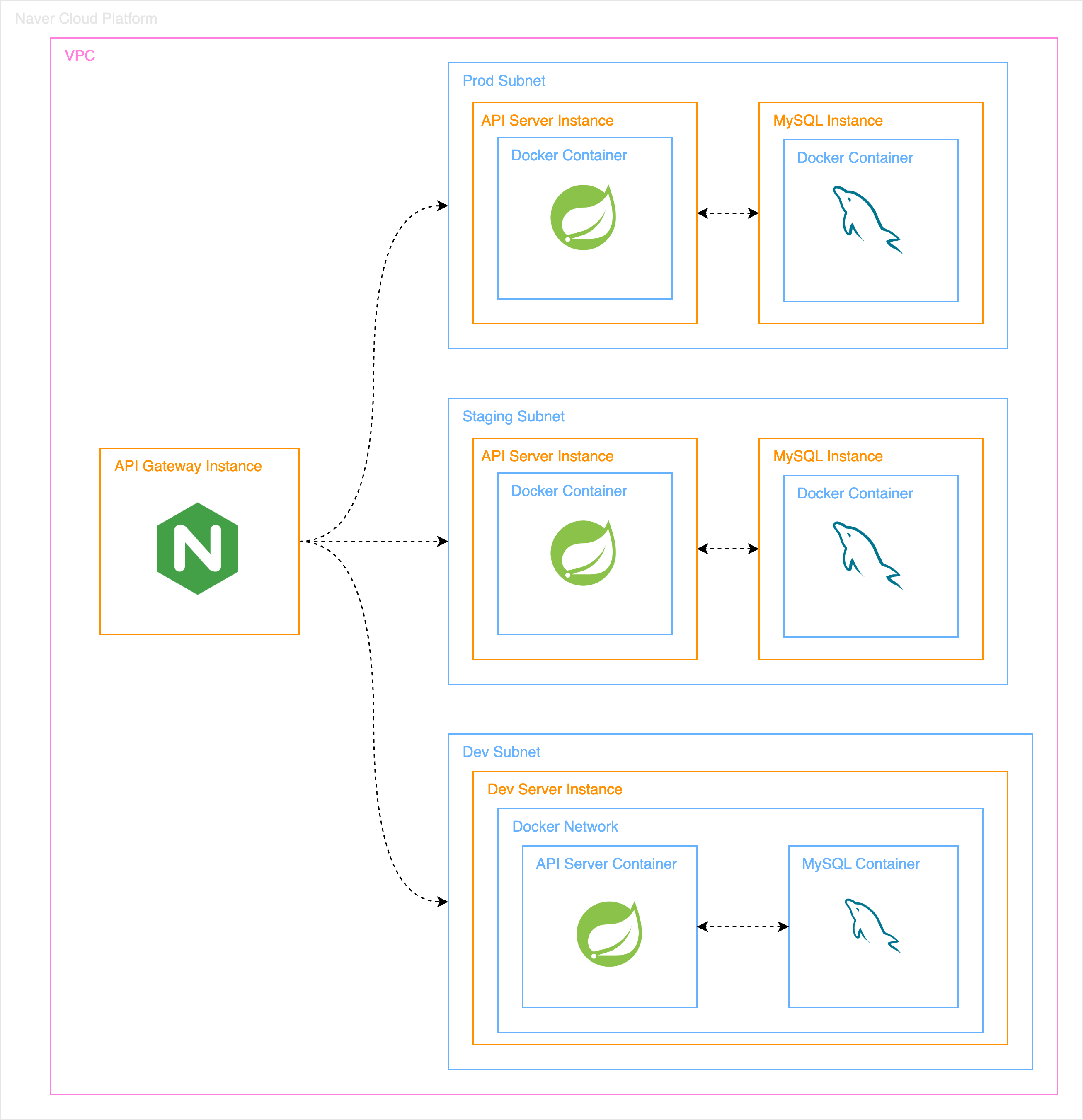The width and height of the screenshot is (1083, 1120).
Task: Select the dashed arrow from gateway to Staging Subnet
Action: click(374, 541)
